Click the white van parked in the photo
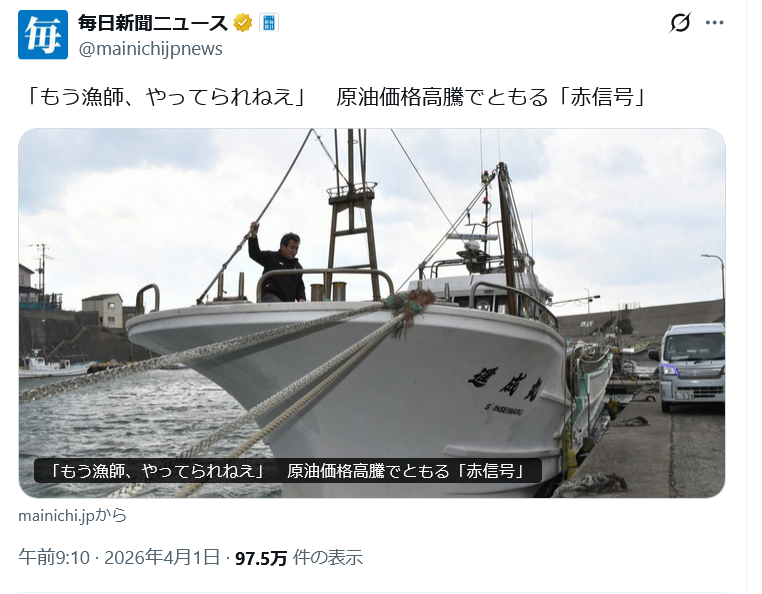The height and width of the screenshot is (594, 762). (x=688, y=367)
